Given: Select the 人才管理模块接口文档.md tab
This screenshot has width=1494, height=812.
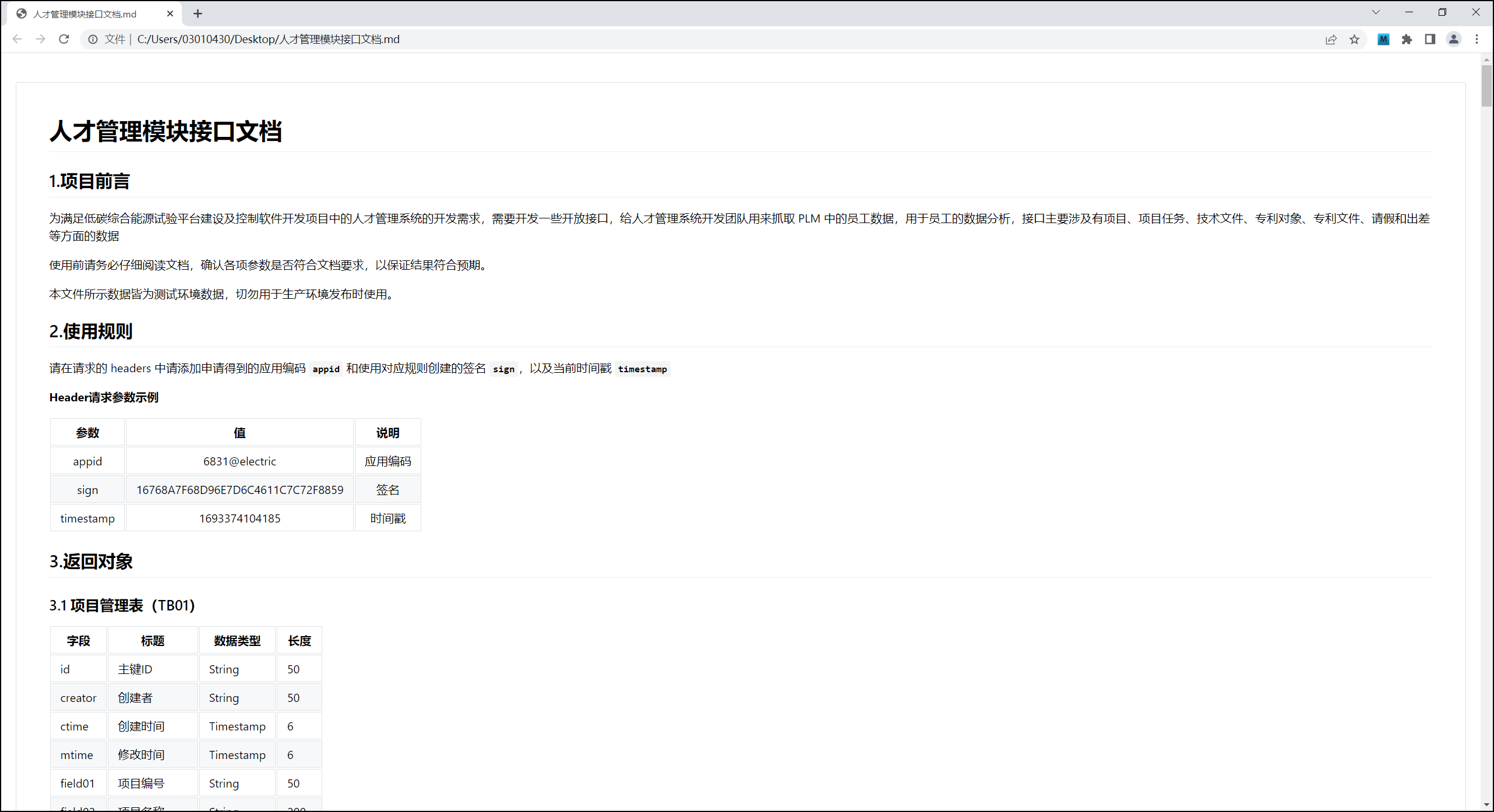Looking at the screenshot, I should pyautogui.click(x=94, y=13).
